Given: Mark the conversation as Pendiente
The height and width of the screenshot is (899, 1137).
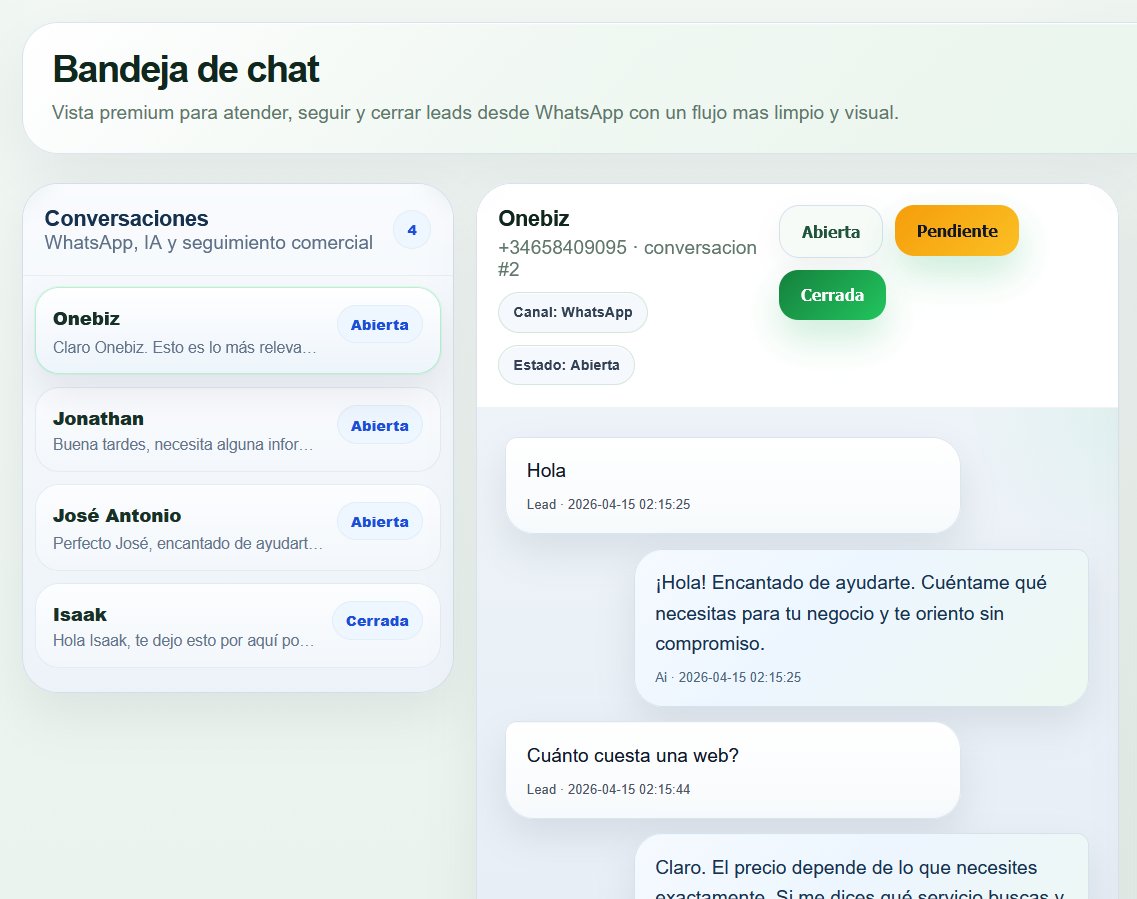Looking at the screenshot, I should (x=956, y=231).
